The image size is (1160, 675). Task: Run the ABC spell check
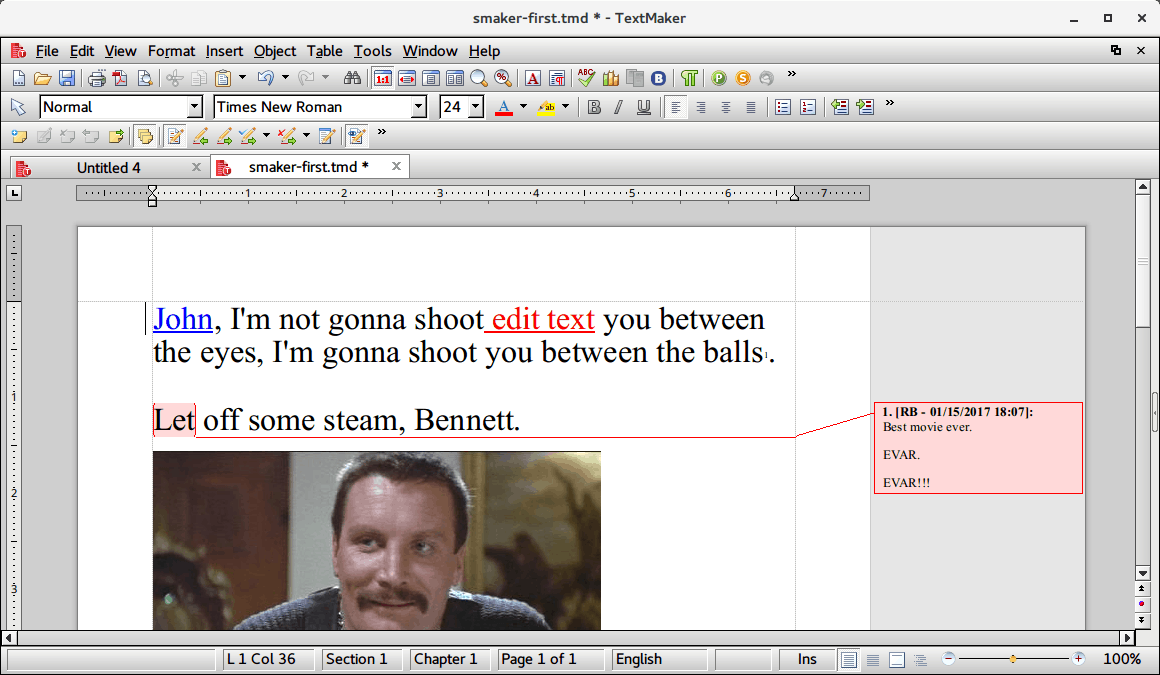(x=587, y=77)
